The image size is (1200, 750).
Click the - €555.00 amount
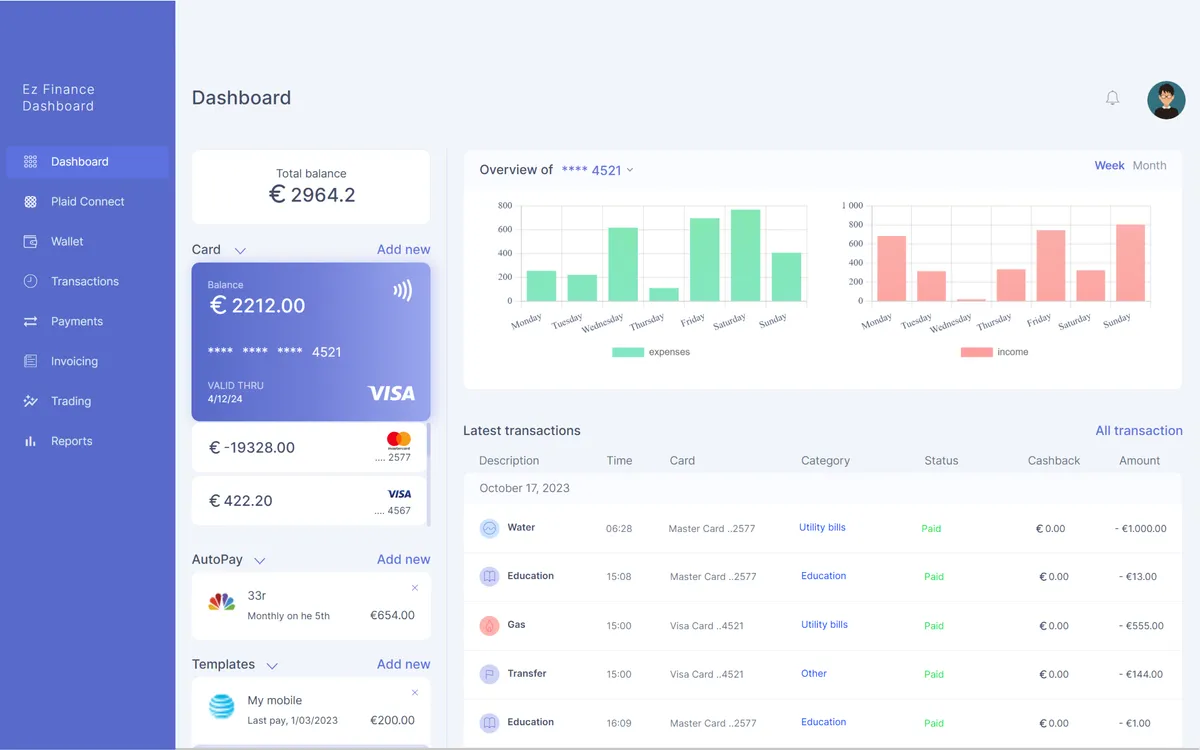(x=1142, y=626)
